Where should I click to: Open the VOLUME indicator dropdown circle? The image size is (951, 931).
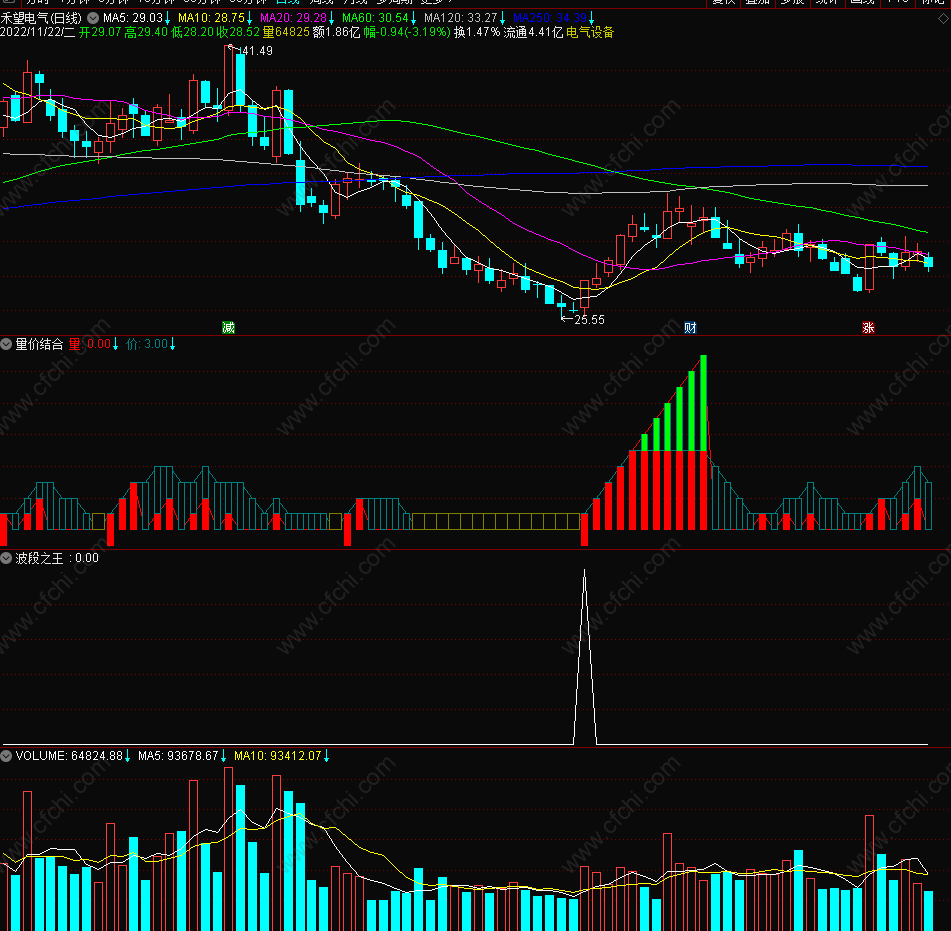[x=6, y=756]
